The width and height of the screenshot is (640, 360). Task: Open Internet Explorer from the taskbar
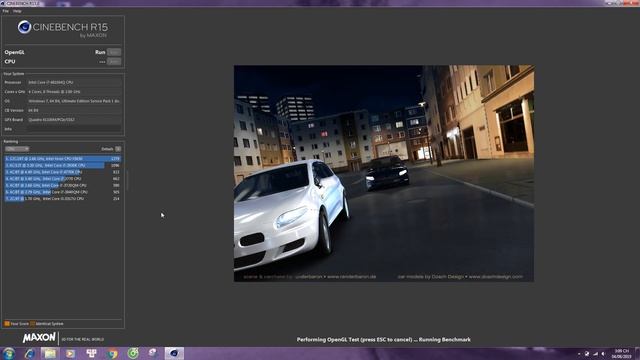click(x=29, y=353)
